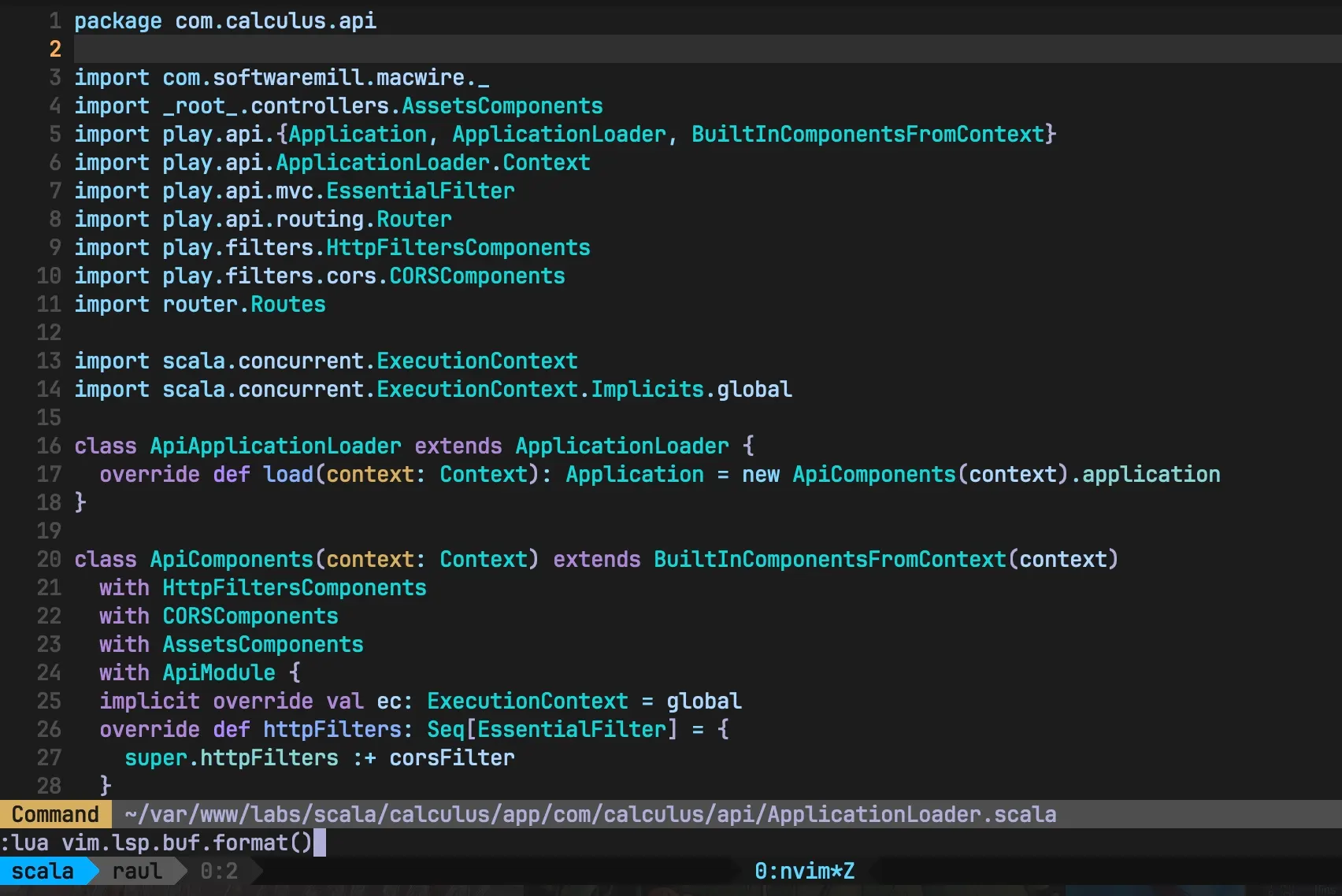1342x896 pixels.
Task: Click 'corsFilter' on line 27
Action: click(452, 757)
